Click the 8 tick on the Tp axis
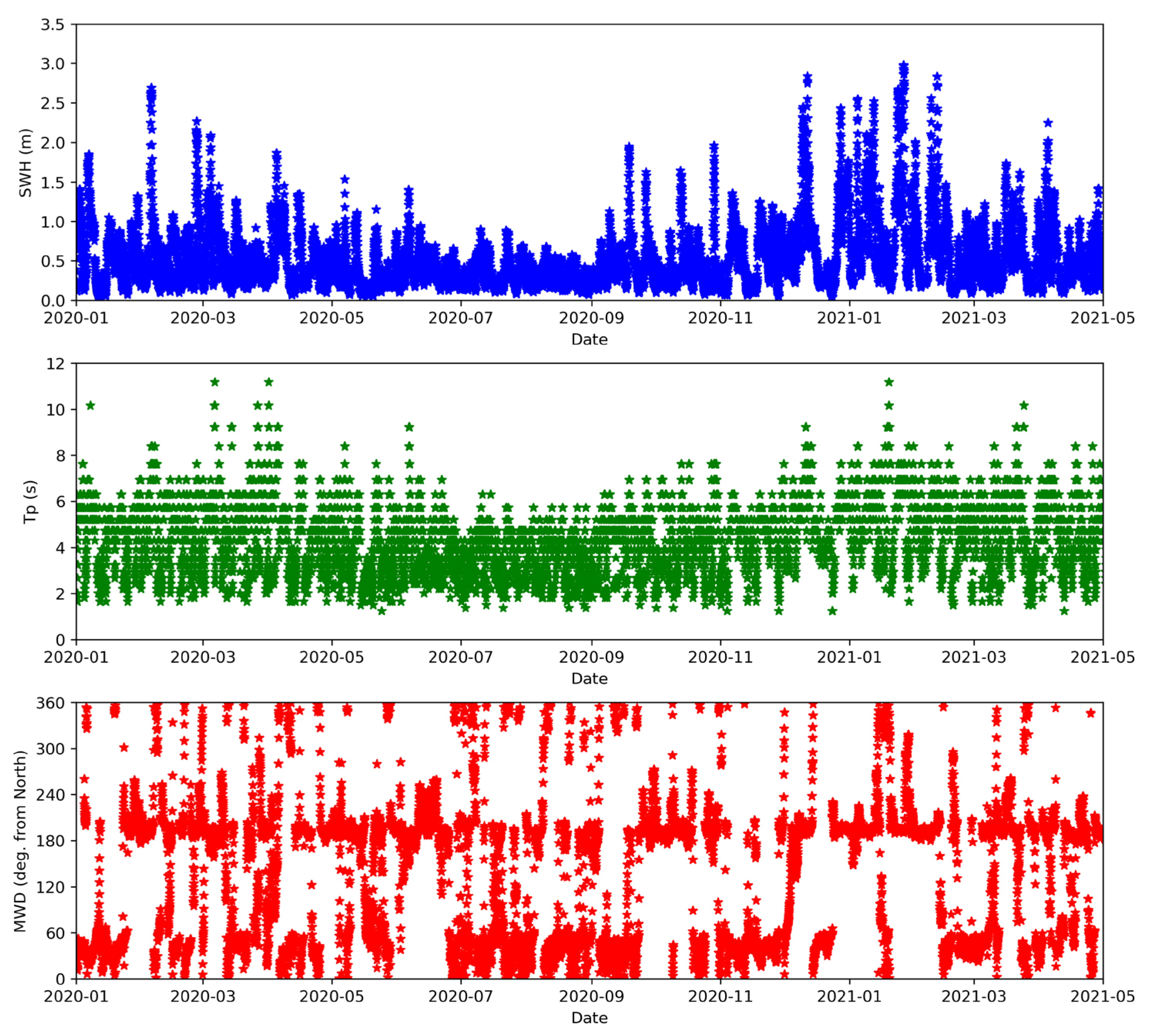This screenshot has height=1036, width=1154. tap(60, 456)
